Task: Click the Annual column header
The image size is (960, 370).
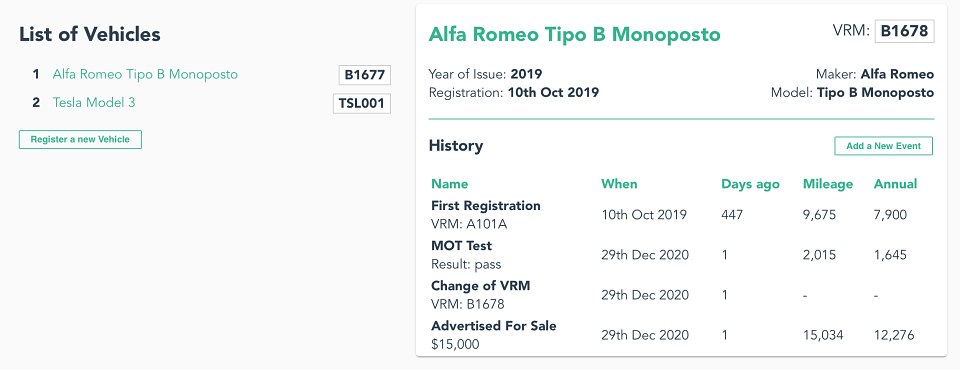Action: pyautogui.click(x=895, y=184)
